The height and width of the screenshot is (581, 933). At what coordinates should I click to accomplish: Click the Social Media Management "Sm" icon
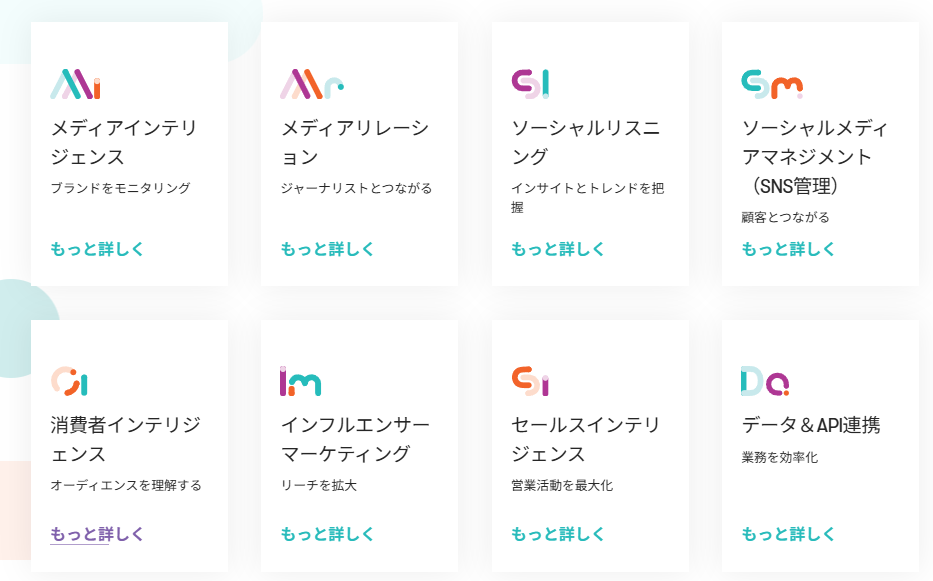pyautogui.click(x=771, y=84)
